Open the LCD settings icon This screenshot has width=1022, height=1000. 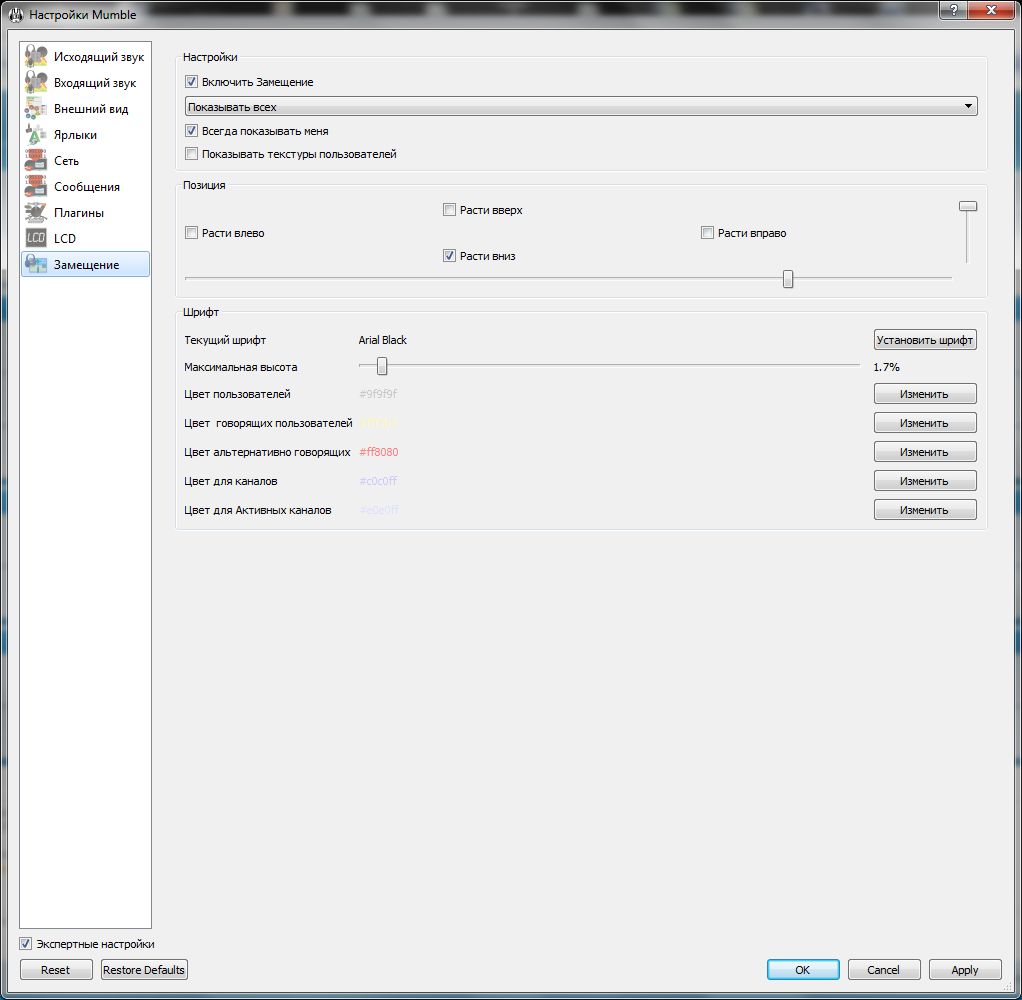pos(37,239)
